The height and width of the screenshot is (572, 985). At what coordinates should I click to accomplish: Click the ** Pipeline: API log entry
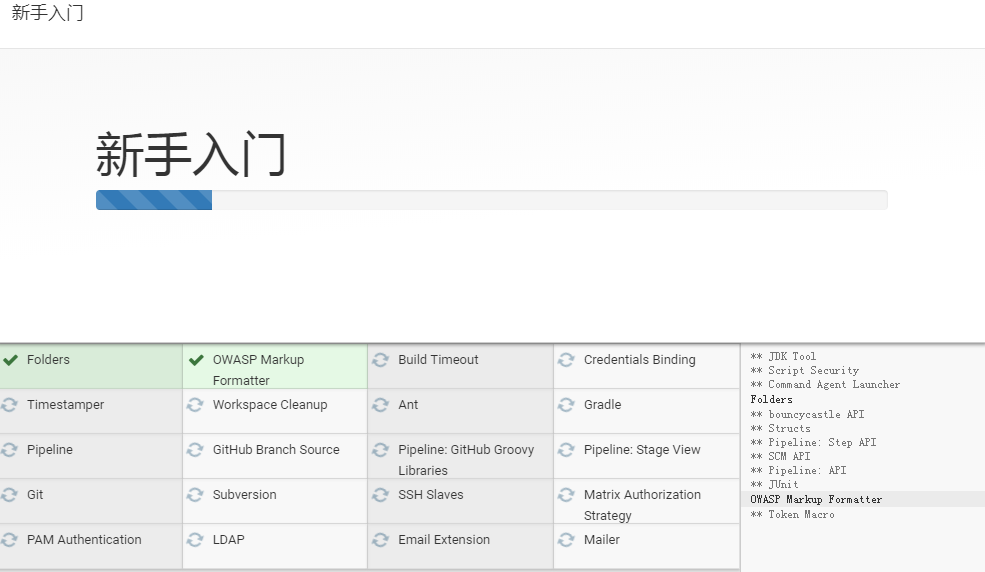pyautogui.click(x=798, y=470)
